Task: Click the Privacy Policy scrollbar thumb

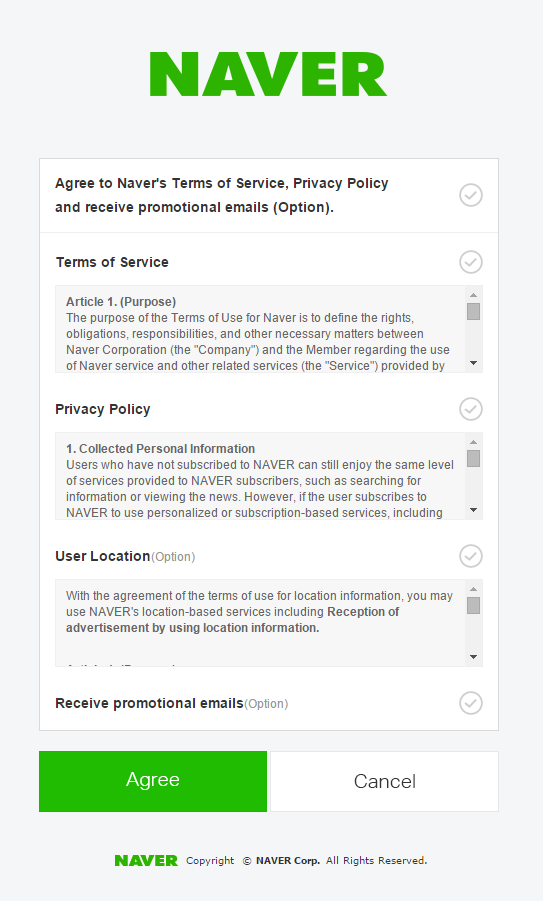Action: click(473, 459)
